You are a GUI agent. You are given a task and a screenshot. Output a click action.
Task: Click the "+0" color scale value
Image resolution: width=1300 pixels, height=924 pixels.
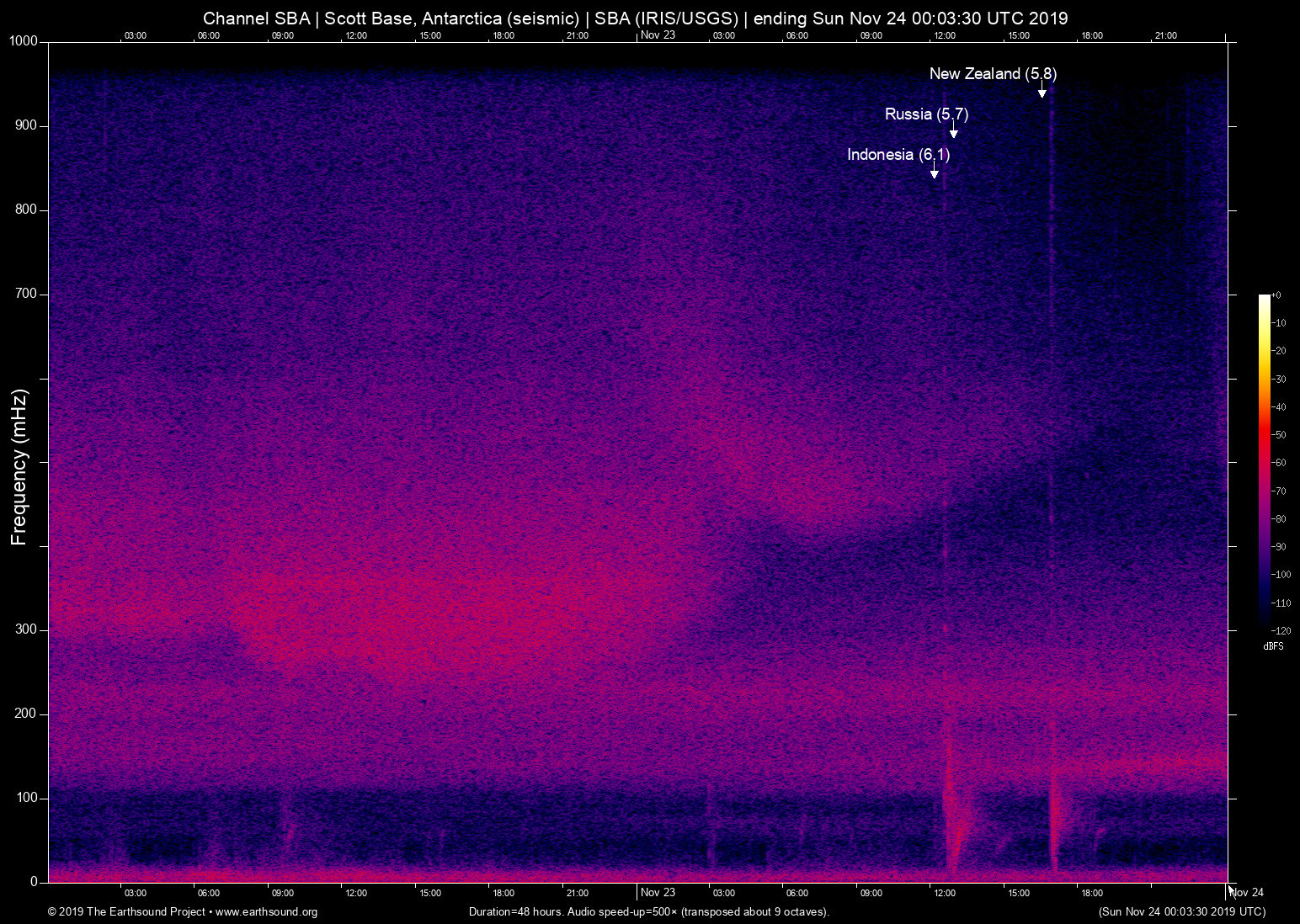point(1276,295)
